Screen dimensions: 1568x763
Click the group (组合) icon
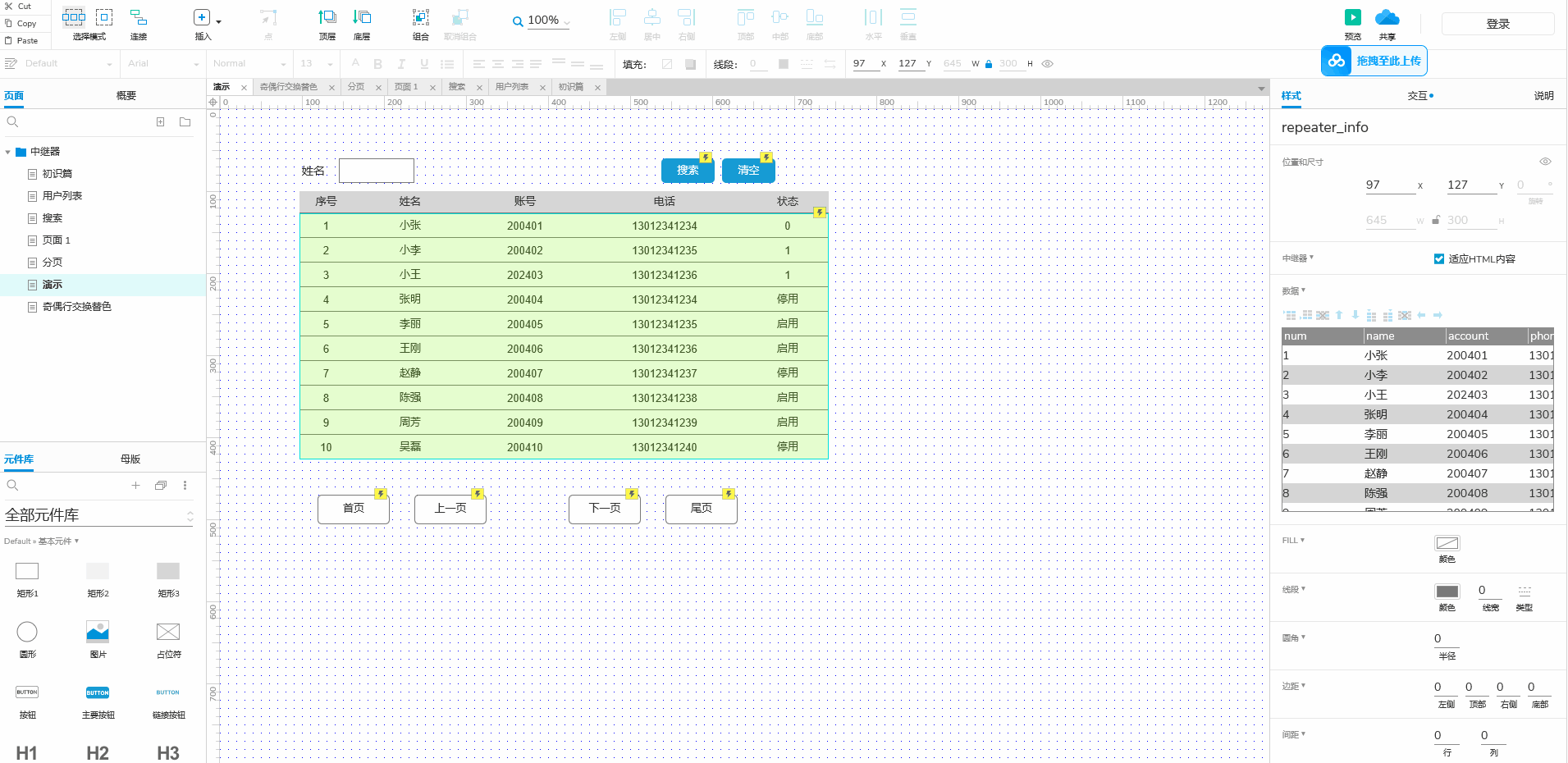pos(421,17)
